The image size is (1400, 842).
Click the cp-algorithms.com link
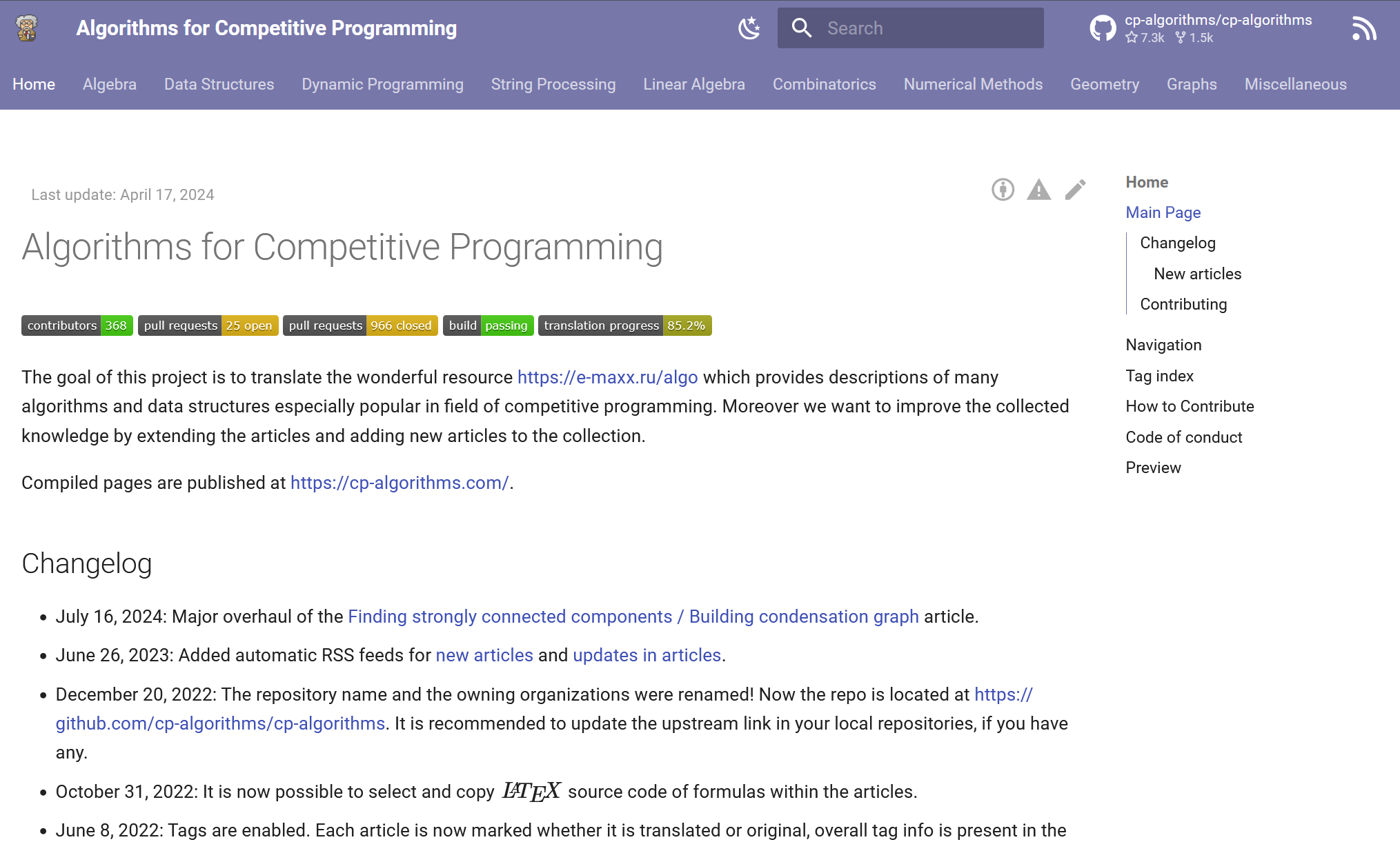click(x=398, y=482)
